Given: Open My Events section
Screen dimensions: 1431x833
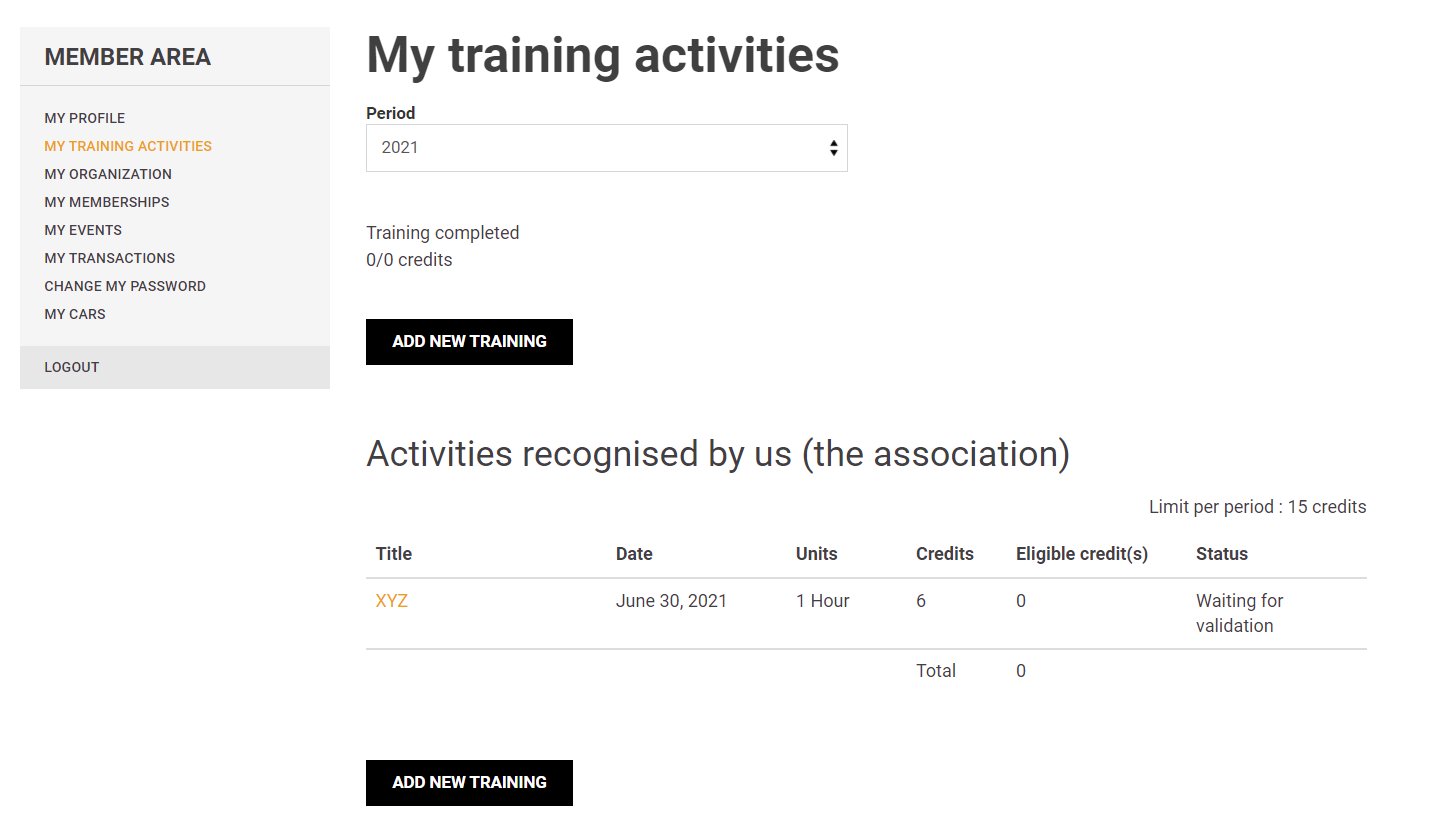Looking at the screenshot, I should click(83, 230).
